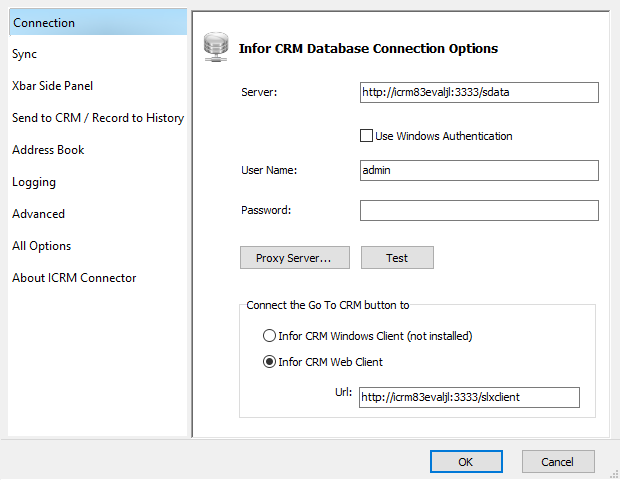Click Test to check the connection
The height and width of the screenshot is (480, 620).
(397, 258)
